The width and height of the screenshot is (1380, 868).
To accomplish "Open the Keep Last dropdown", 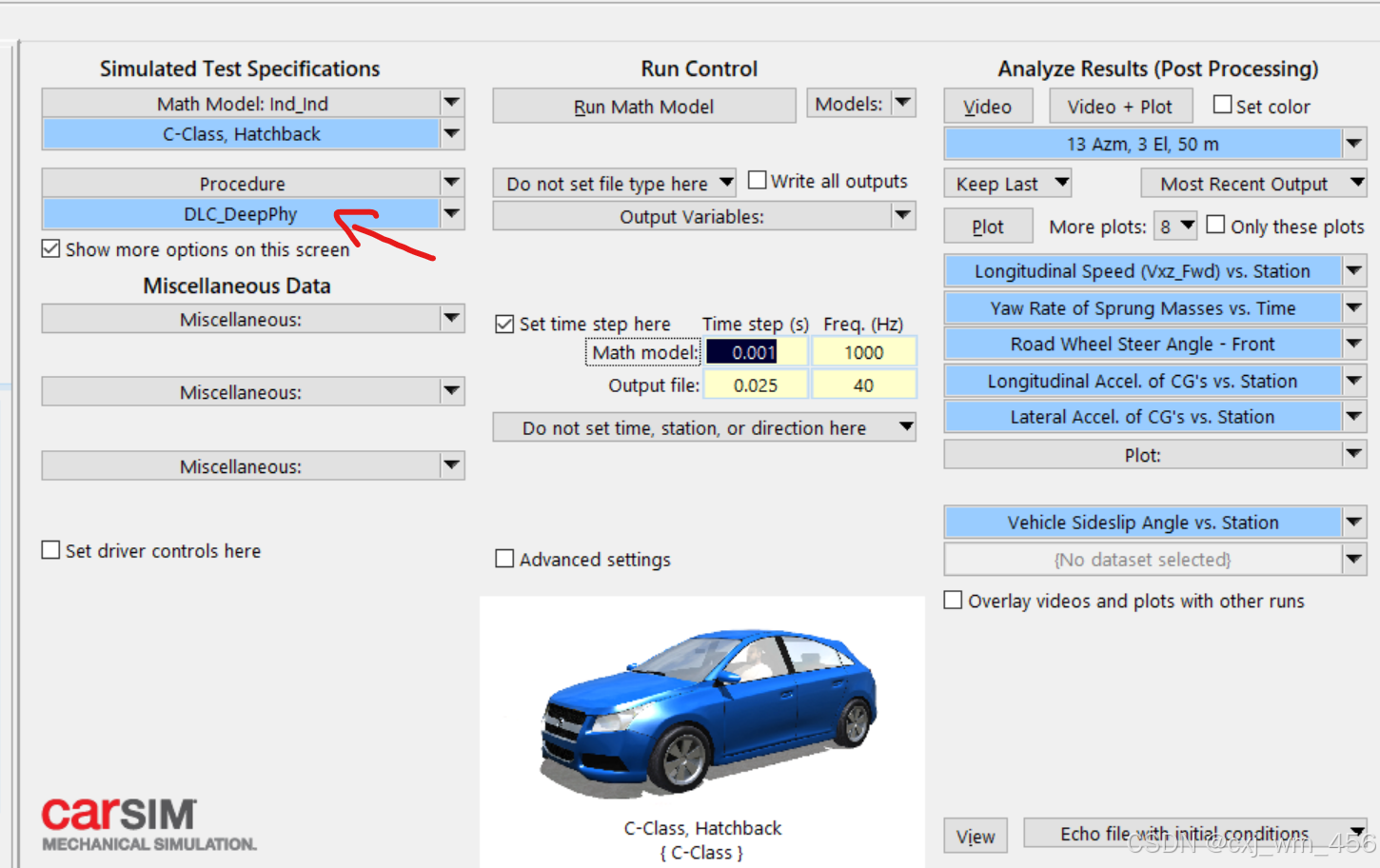I will coord(1009,183).
